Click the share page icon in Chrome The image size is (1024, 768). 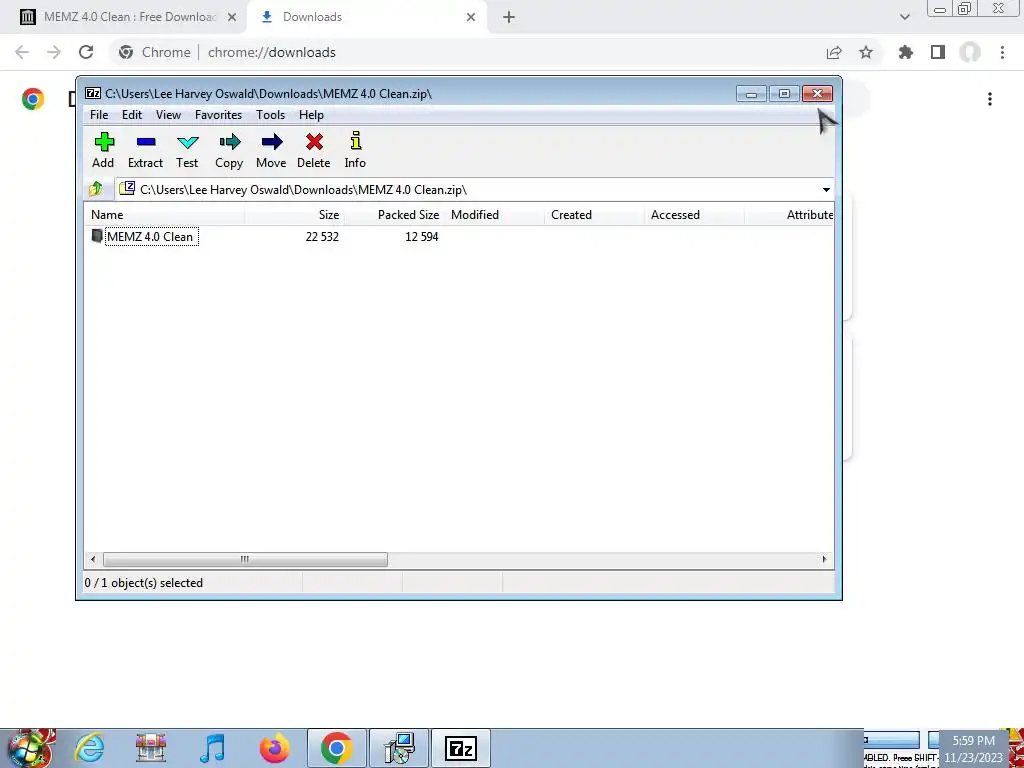coord(834,52)
